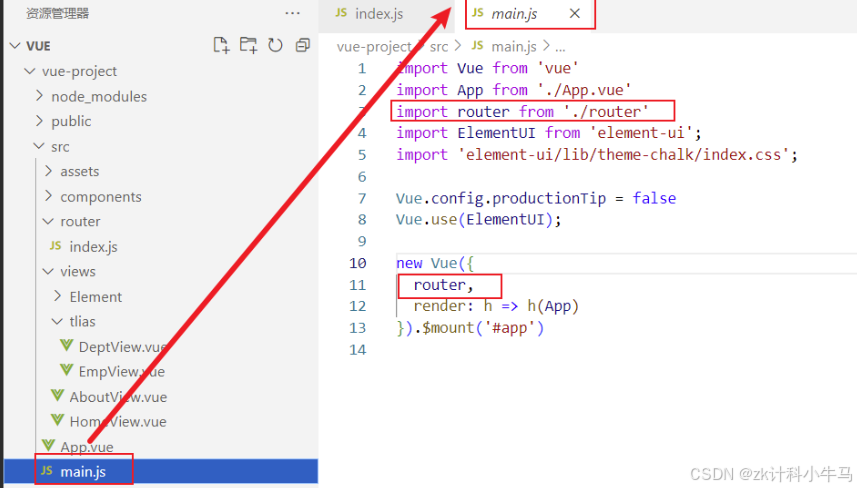857x489 pixels.
Task: Collapse all folders in explorer
Action: point(302,45)
